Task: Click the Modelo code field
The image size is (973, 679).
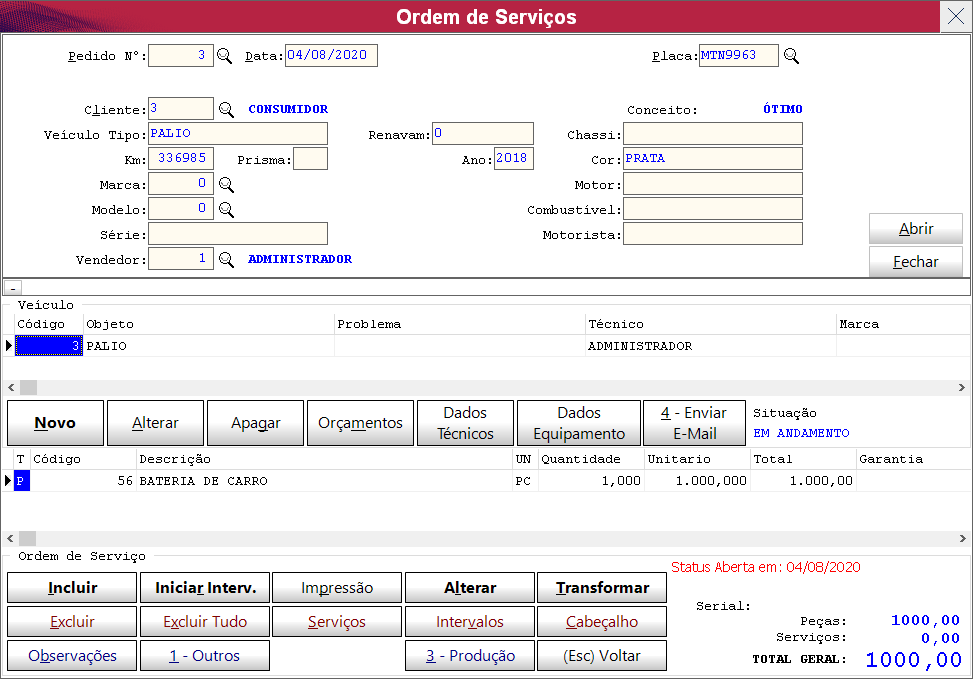Action: 181,209
